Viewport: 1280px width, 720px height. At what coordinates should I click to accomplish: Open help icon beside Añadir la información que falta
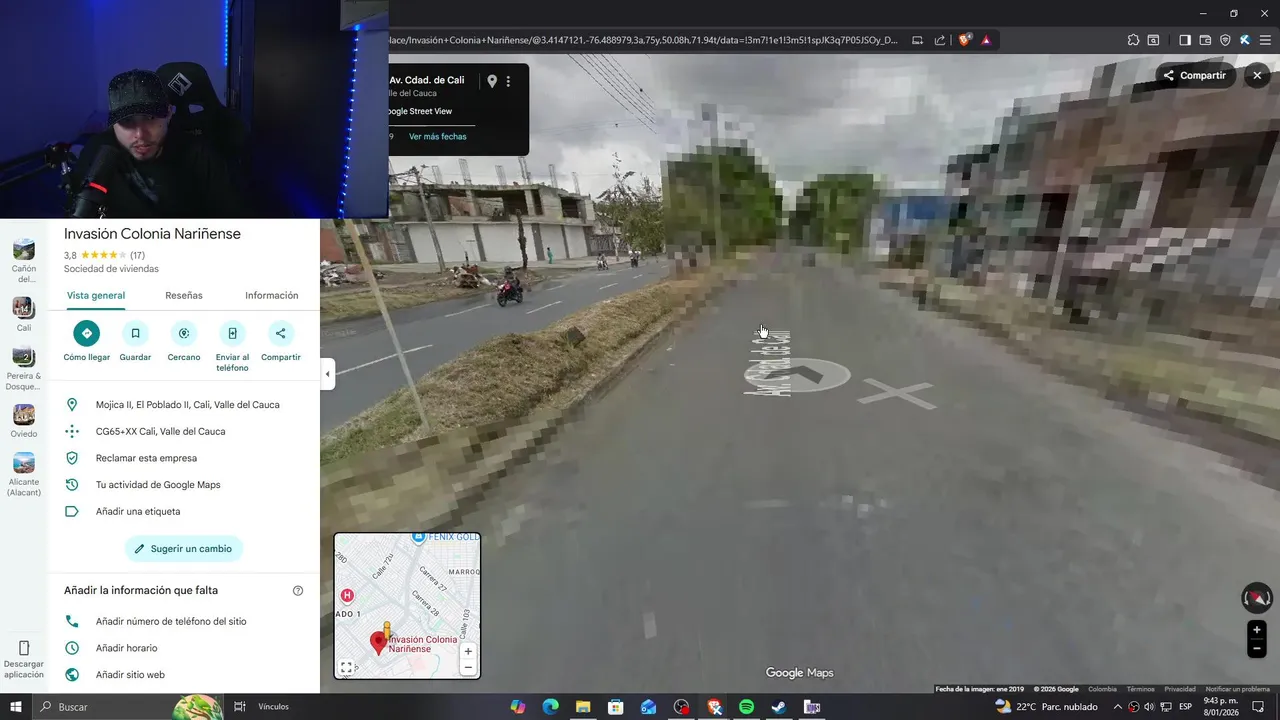click(297, 591)
